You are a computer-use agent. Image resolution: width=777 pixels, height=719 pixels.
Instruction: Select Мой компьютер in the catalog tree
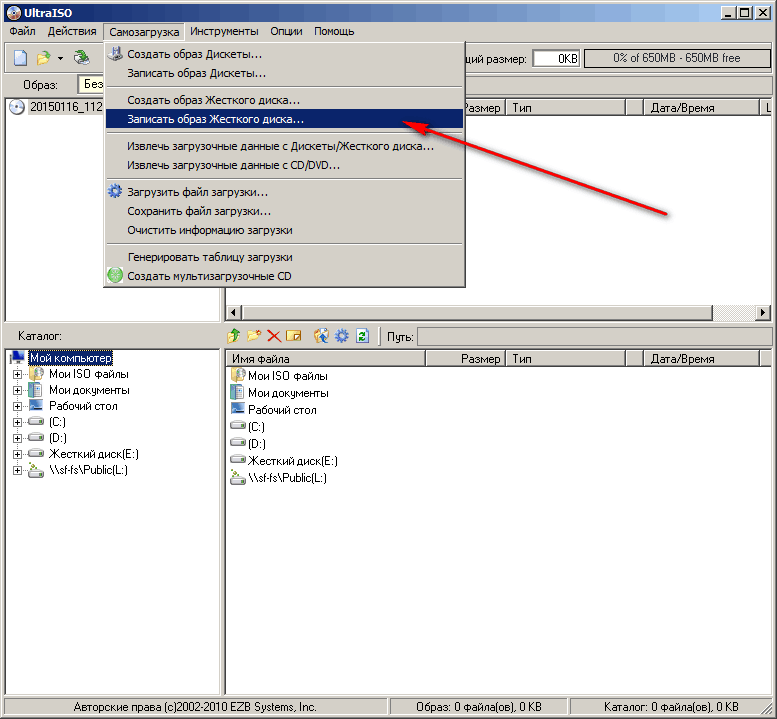coord(70,357)
